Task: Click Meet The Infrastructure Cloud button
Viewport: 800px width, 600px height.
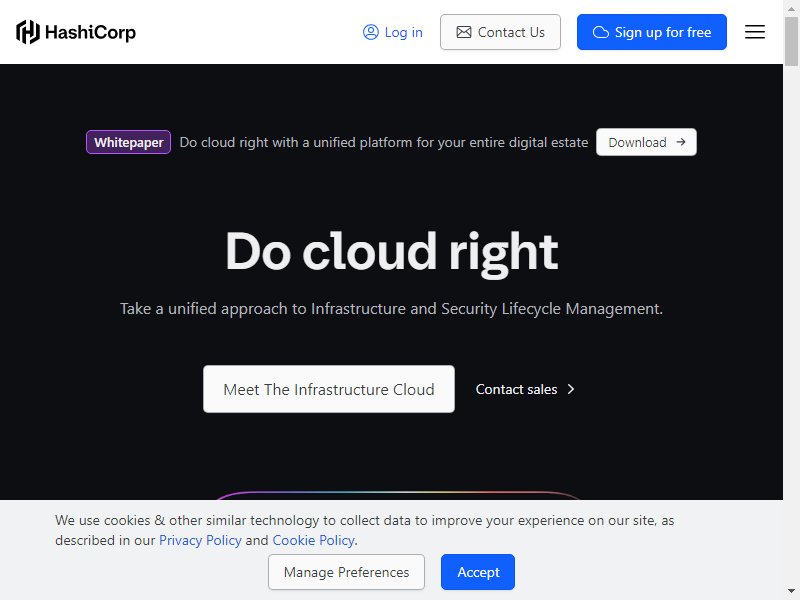Action: [x=329, y=389]
